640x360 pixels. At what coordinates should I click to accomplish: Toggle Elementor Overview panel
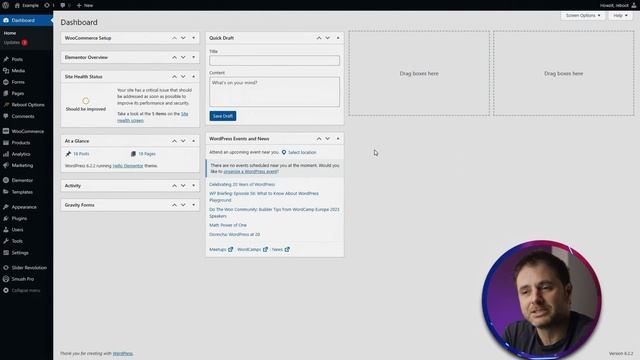click(193, 58)
